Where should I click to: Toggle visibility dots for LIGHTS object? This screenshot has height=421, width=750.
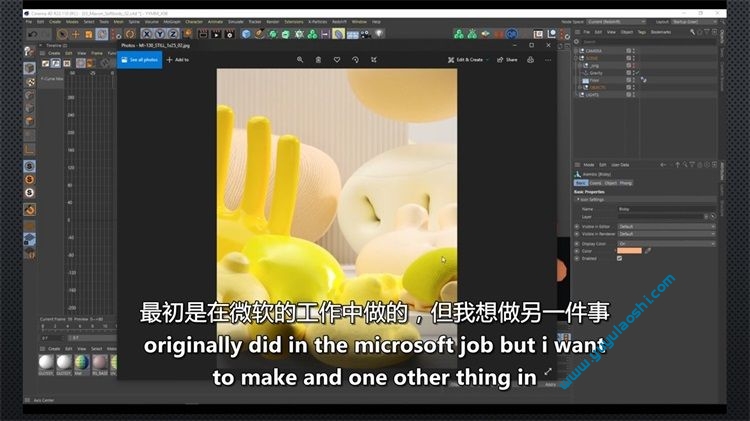pyautogui.click(x=634, y=95)
